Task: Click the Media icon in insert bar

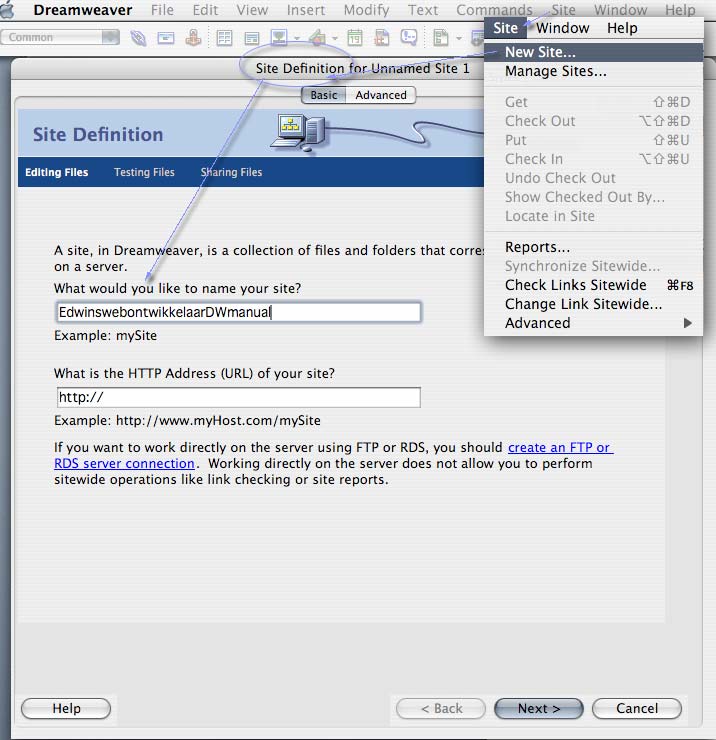Action: 318,37
